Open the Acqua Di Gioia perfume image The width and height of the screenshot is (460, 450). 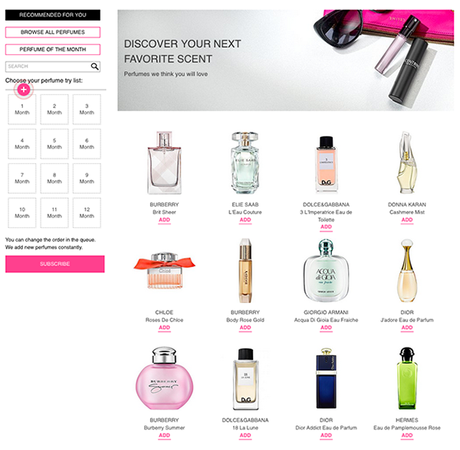pos(326,270)
